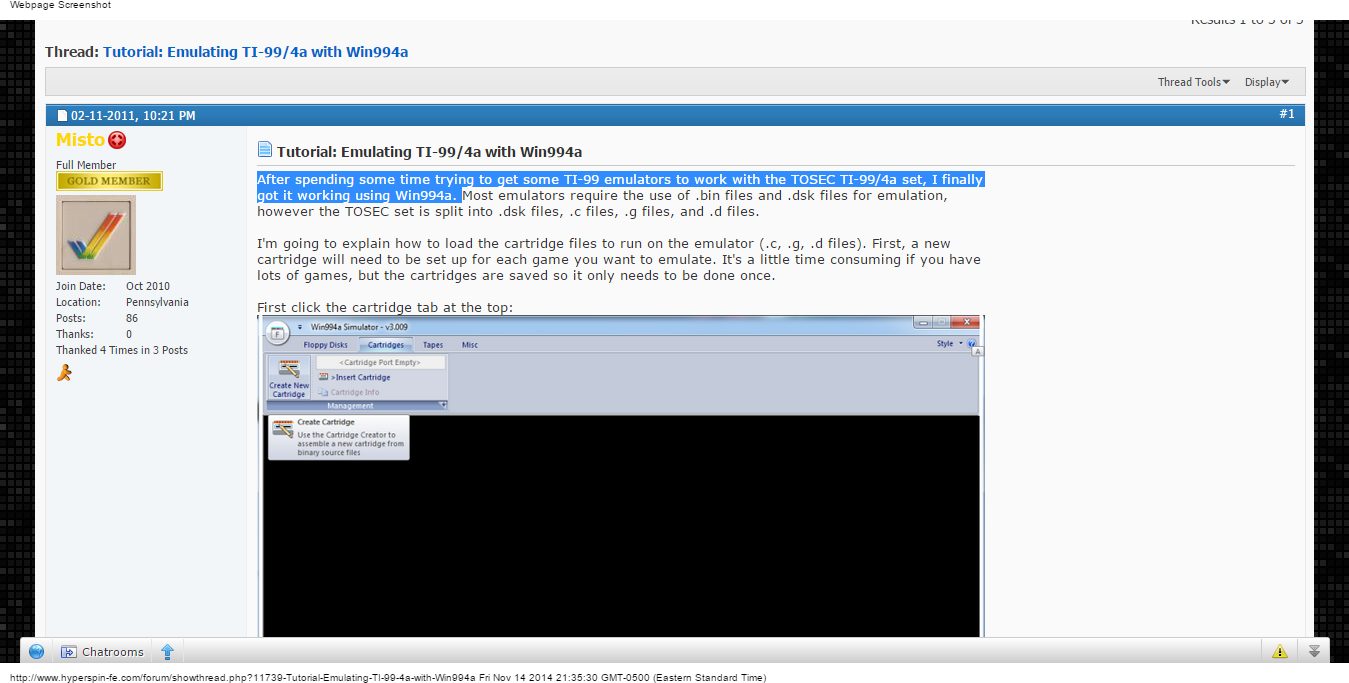Image resolution: width=1349 pixels, height=683 pixels.
Task: Click the 'Join Date: Oct 2010' text
Action: pyautogui.click(x=113, y=286)
